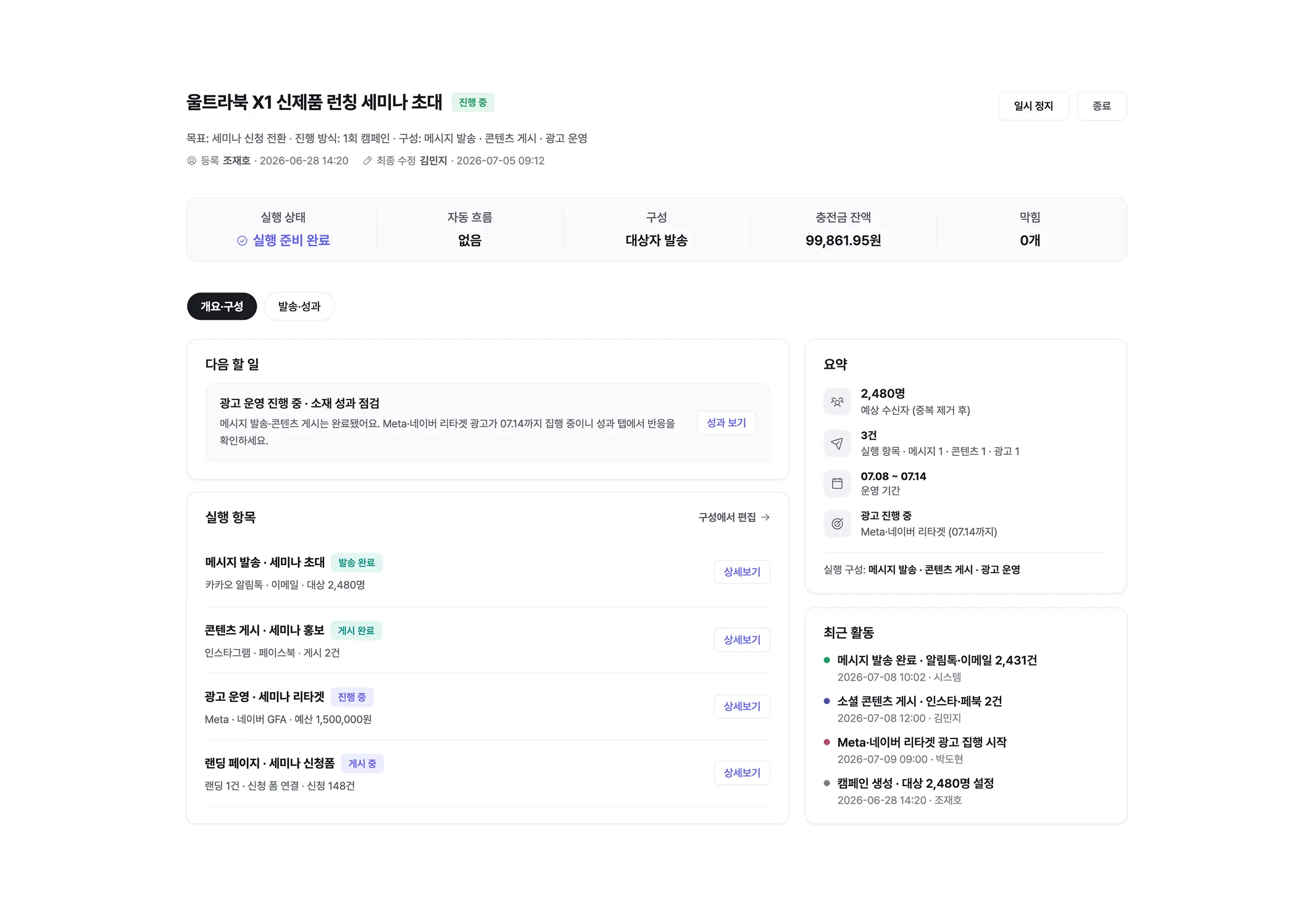Image resolution: width=1316 pixels, height=904 pixels.
Task: Click the 발송 완료 badge on message item
Action: (x=357, y=563)
